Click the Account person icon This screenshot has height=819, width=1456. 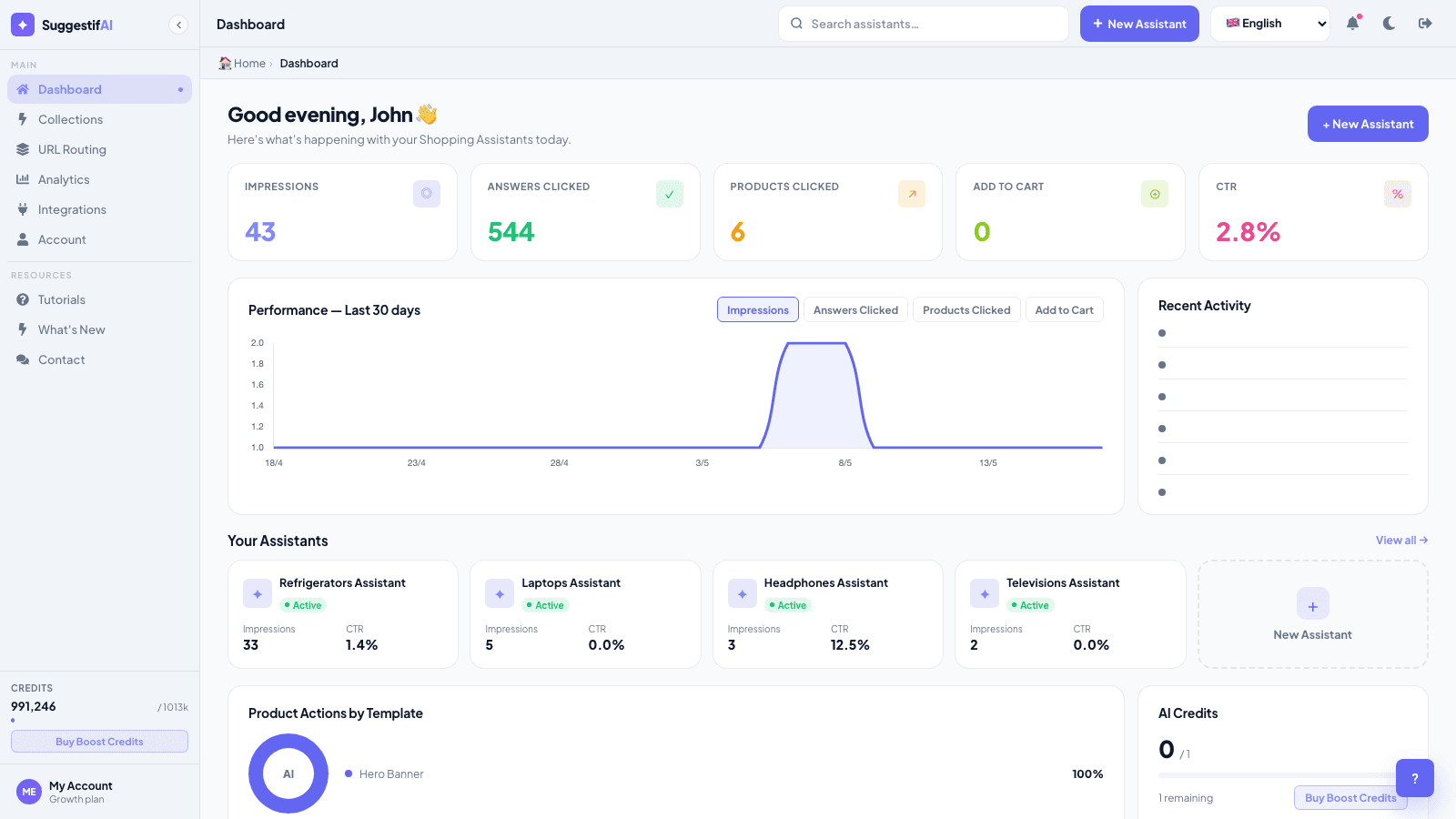click(23, 239)
